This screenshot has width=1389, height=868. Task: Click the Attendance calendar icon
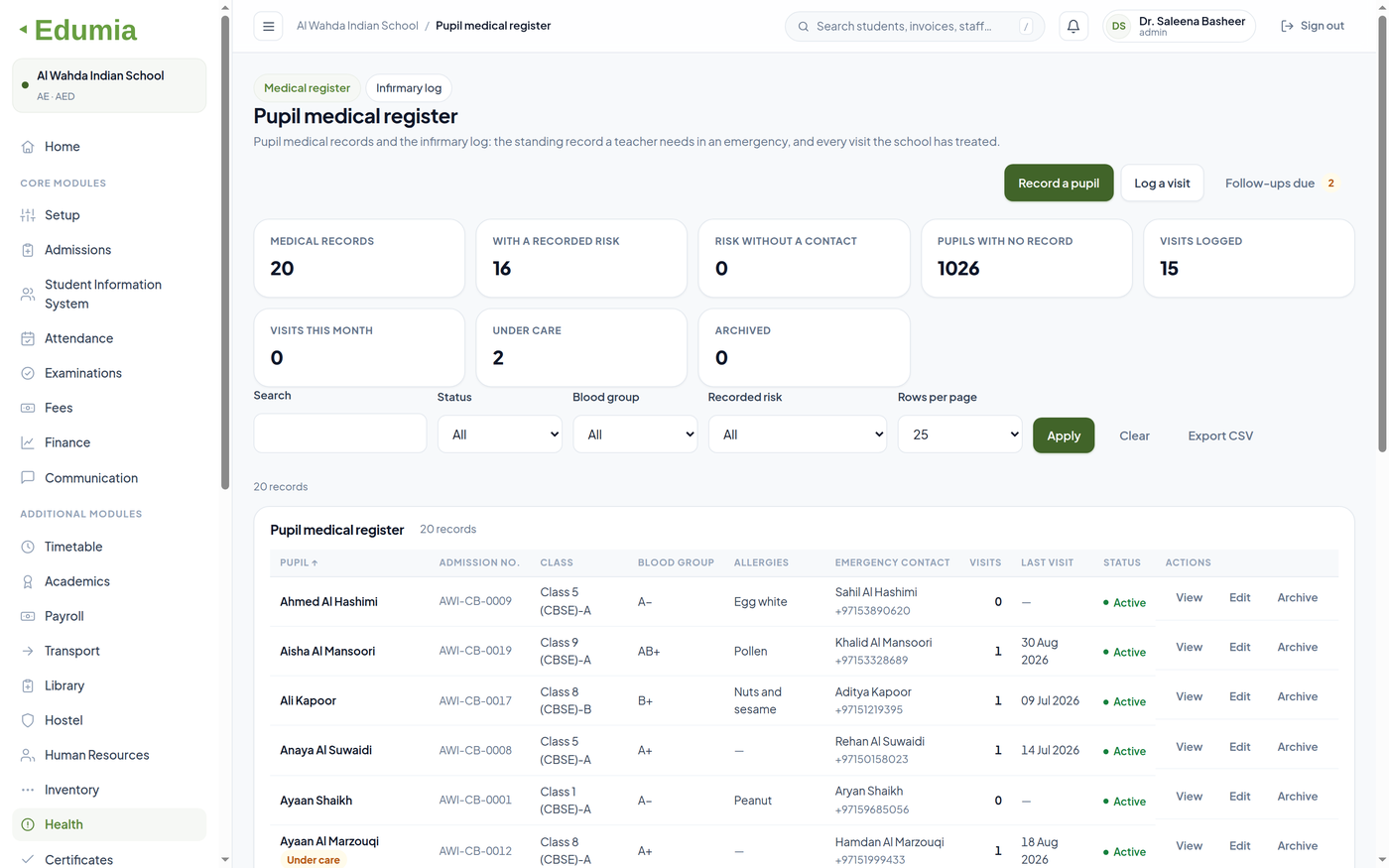(28, 338)
